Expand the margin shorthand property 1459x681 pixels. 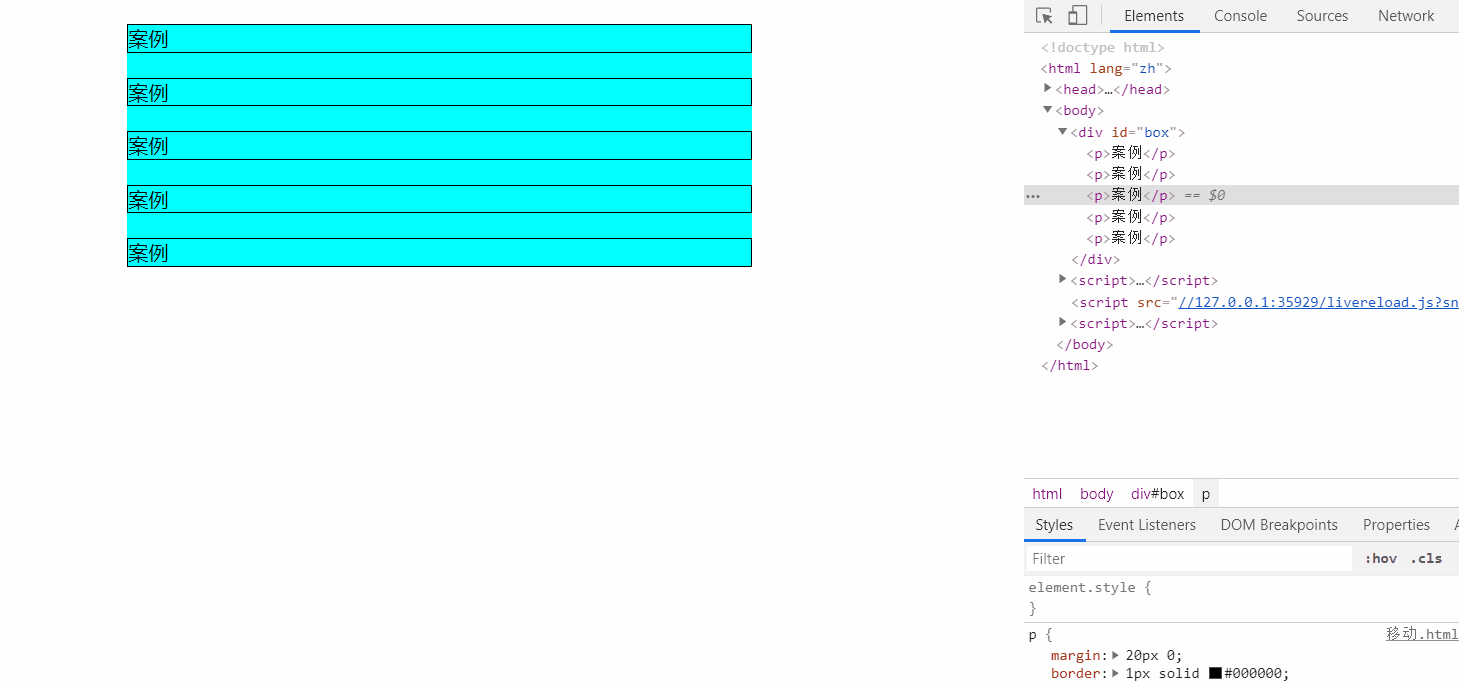point(1116,656)
